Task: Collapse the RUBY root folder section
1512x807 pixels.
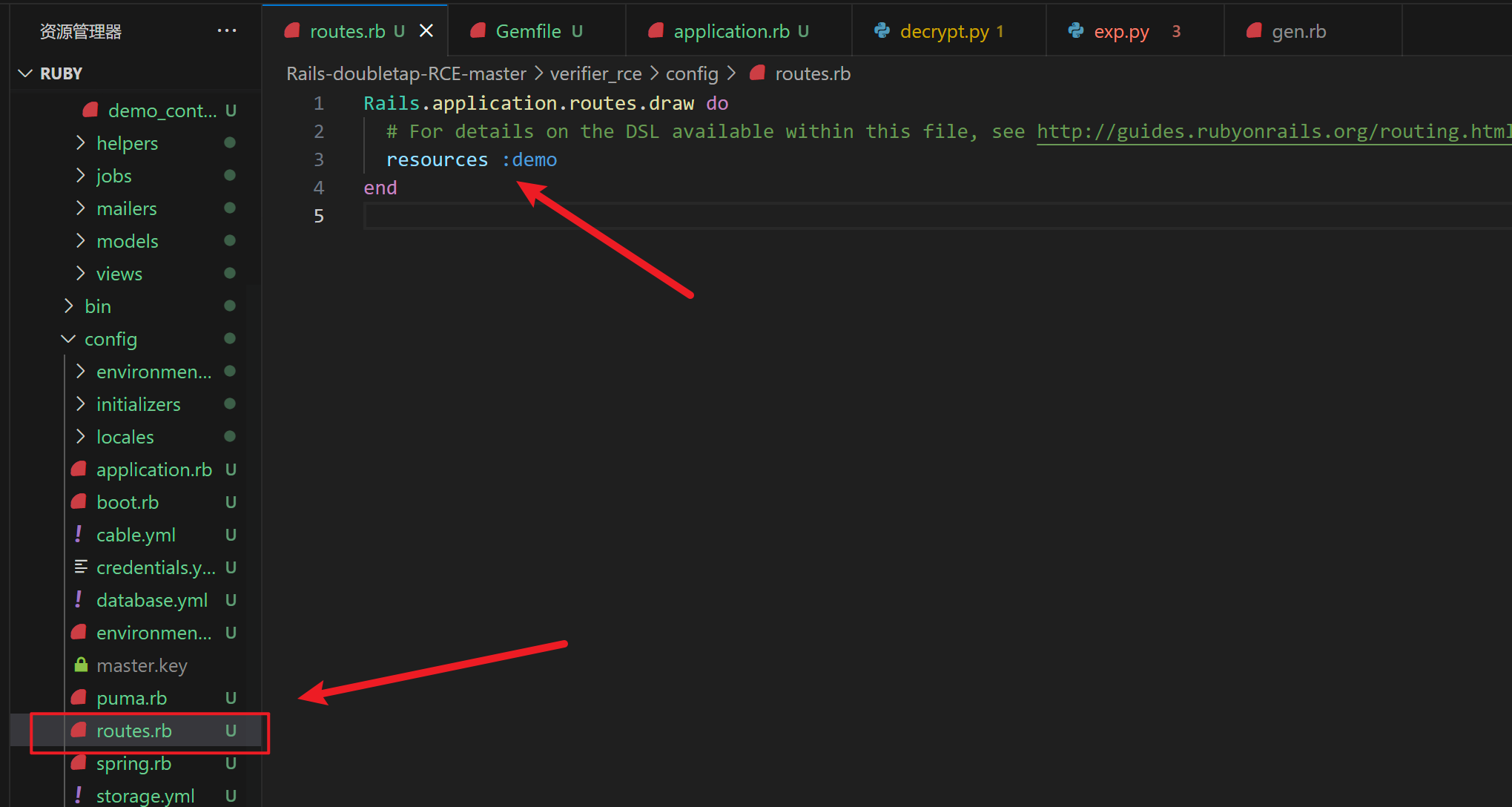Action: pos(26,73)
